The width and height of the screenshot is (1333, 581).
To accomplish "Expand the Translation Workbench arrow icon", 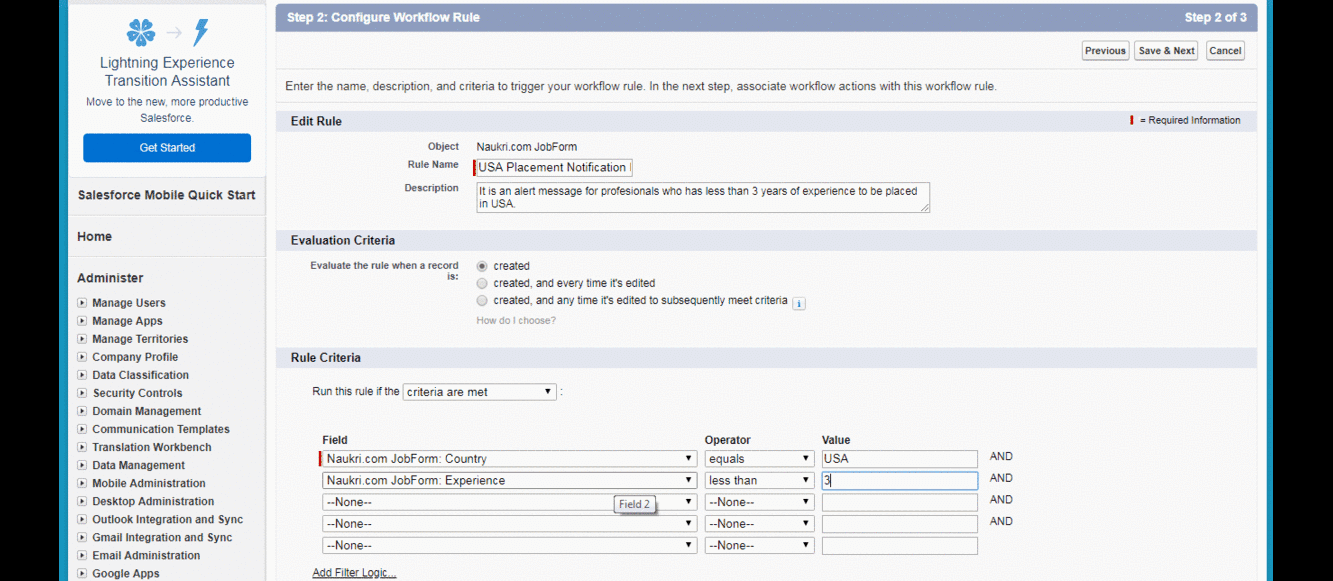I will [x=82, y=447].
